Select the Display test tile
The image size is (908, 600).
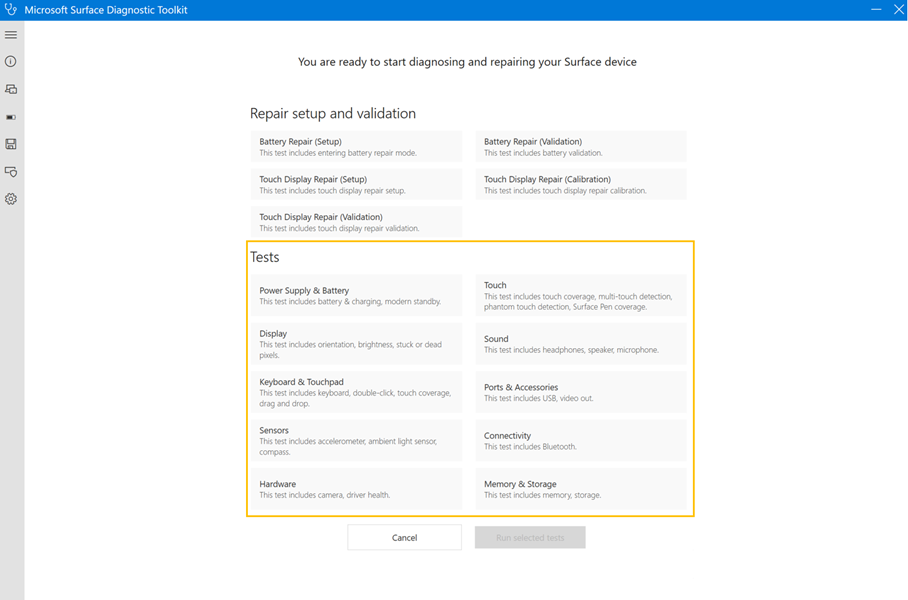[x=356, y=344]
